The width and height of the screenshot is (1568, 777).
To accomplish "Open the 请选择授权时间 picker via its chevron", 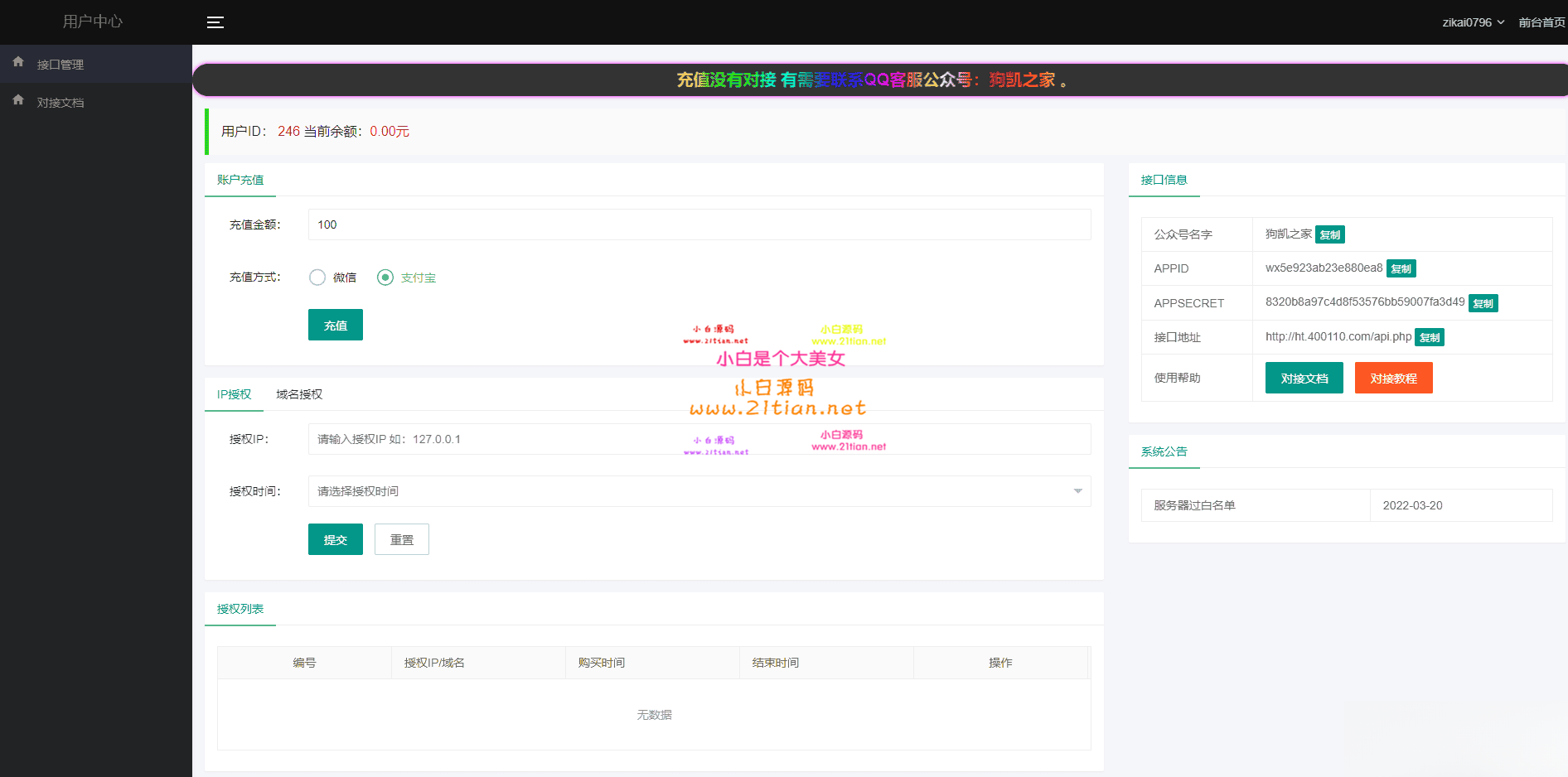I will point(1077,491).
